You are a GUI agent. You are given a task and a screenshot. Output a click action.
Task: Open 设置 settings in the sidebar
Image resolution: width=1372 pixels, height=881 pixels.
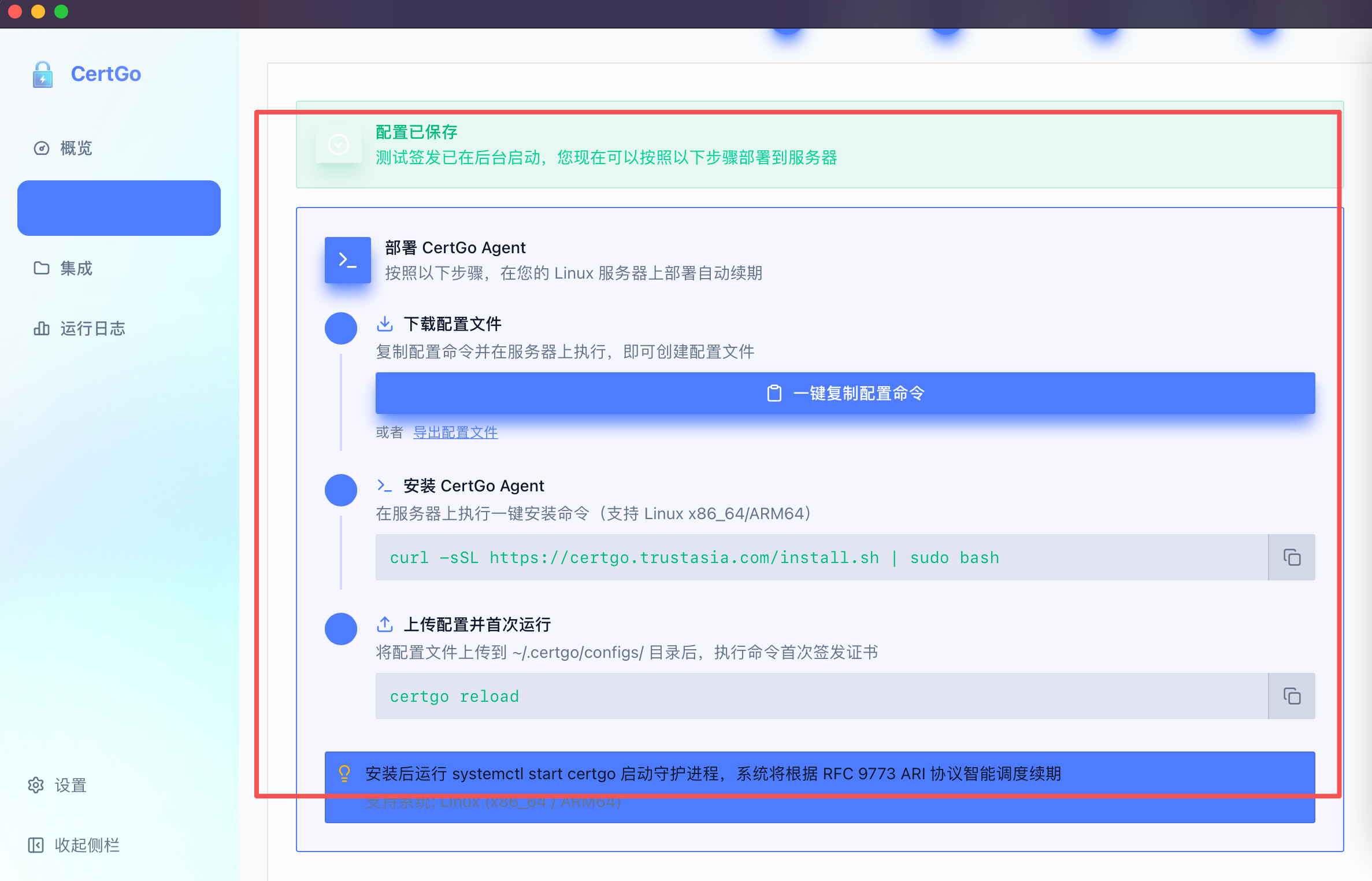(57, 785)
